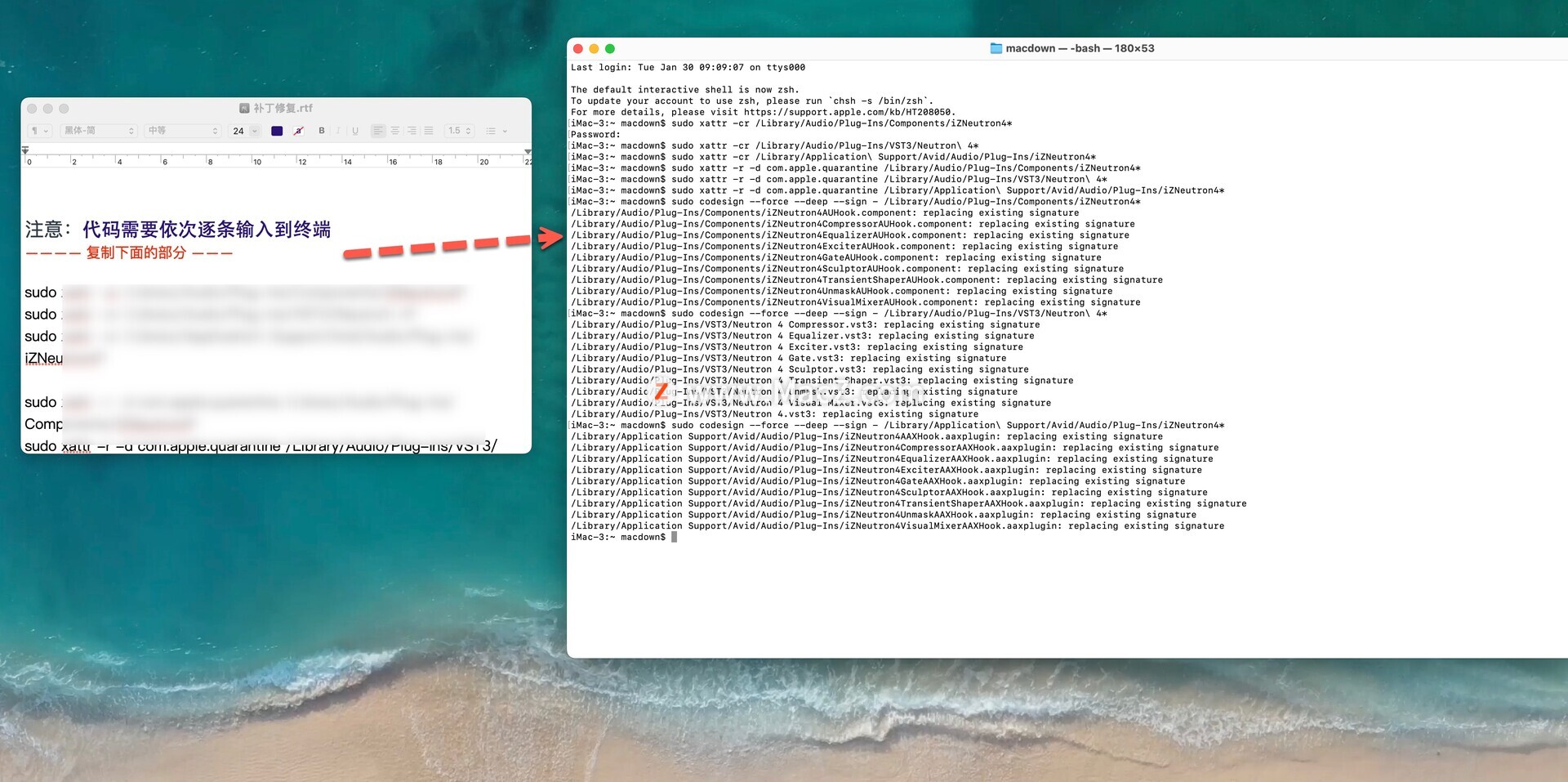The height and width of the screenshot is (782, 1568).
Task: Center align text in TextEdit
Action: tap(395, 131)
